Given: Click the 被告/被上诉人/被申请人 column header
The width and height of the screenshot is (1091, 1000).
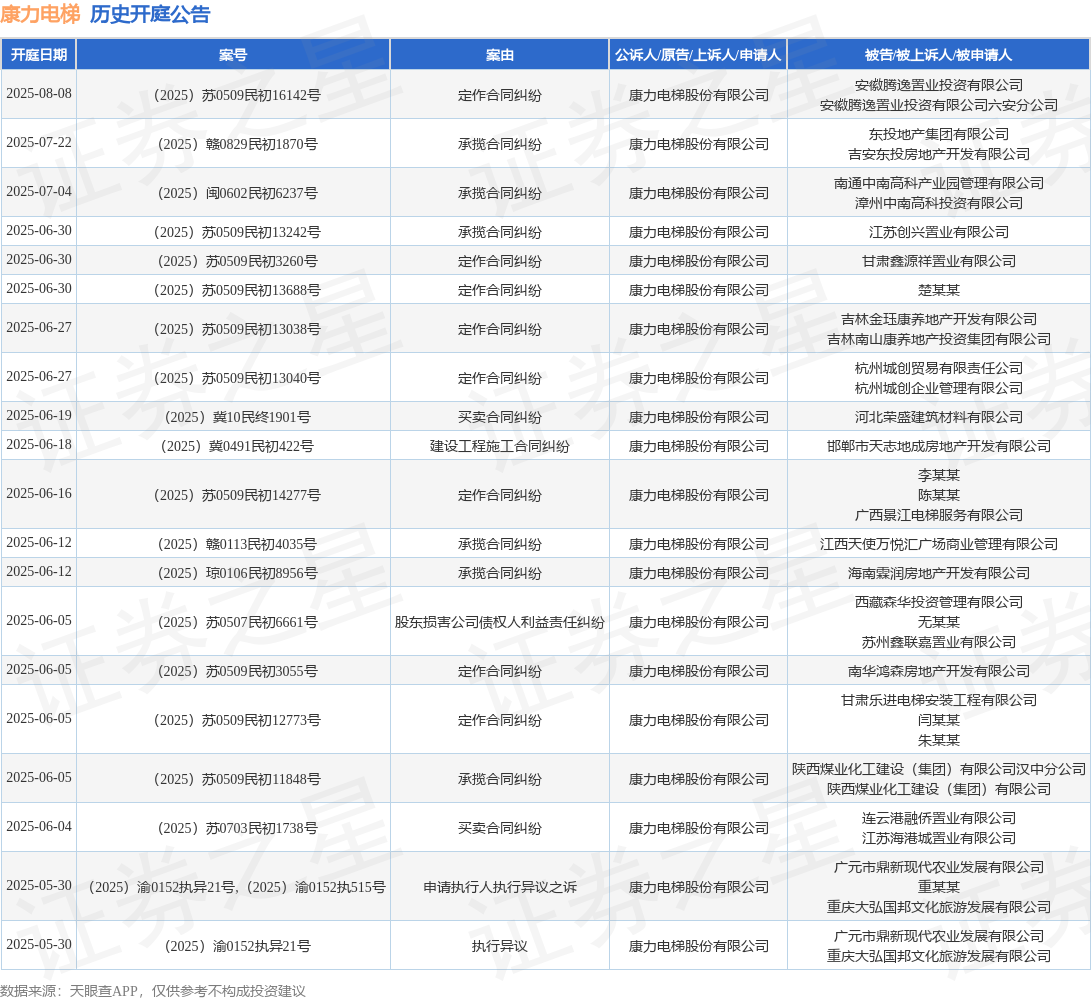Looking at the screenshot, I should click(x=939, y=55).
